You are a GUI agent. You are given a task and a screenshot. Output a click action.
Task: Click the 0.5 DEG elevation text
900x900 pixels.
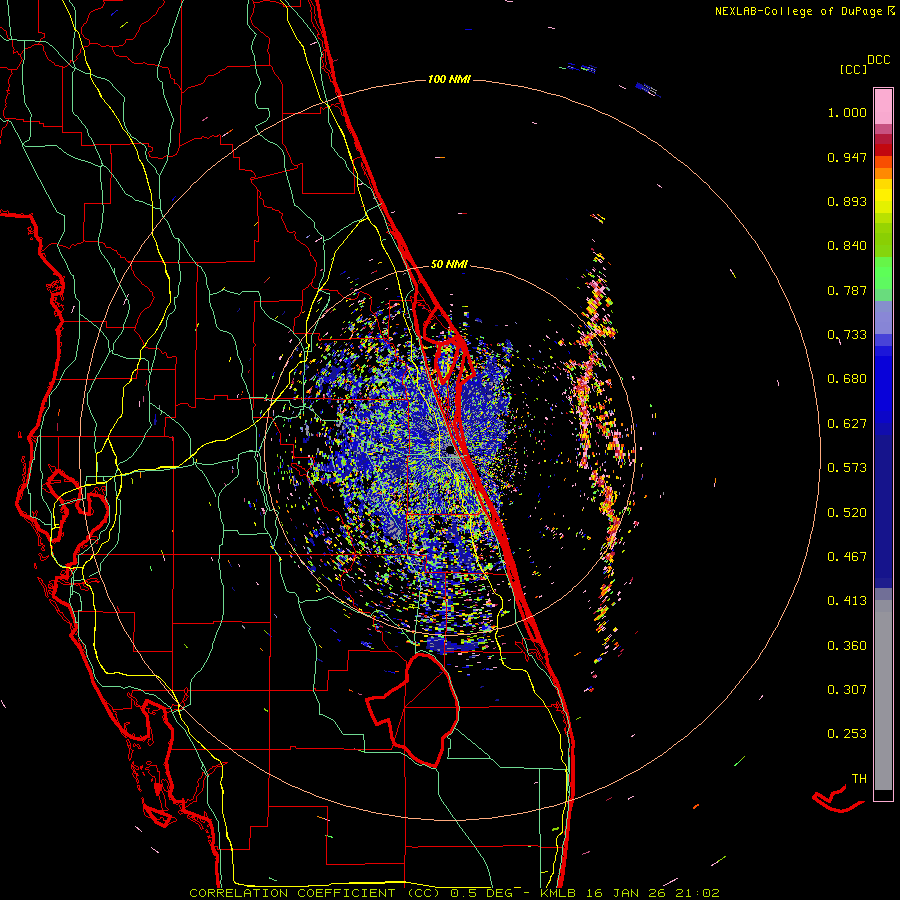(x=481, y=893)
